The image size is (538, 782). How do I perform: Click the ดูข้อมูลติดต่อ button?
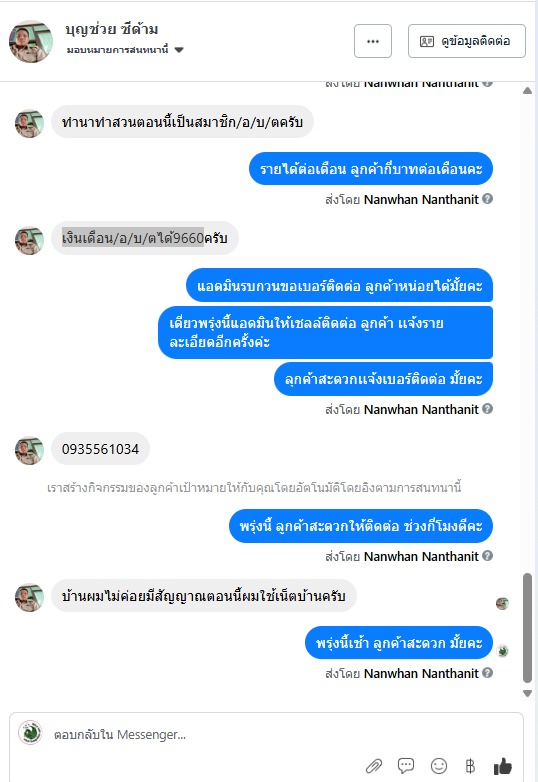point(467,41)
